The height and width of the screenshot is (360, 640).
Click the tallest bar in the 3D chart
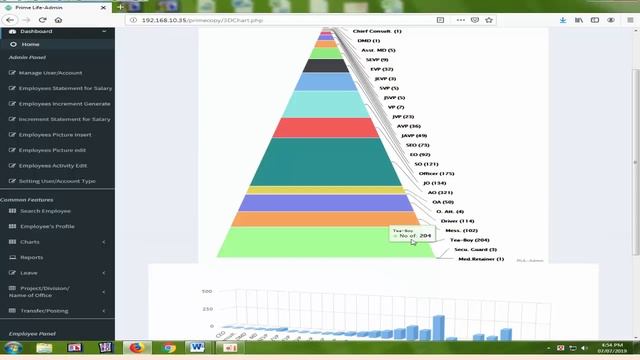[x=439, y=327]
